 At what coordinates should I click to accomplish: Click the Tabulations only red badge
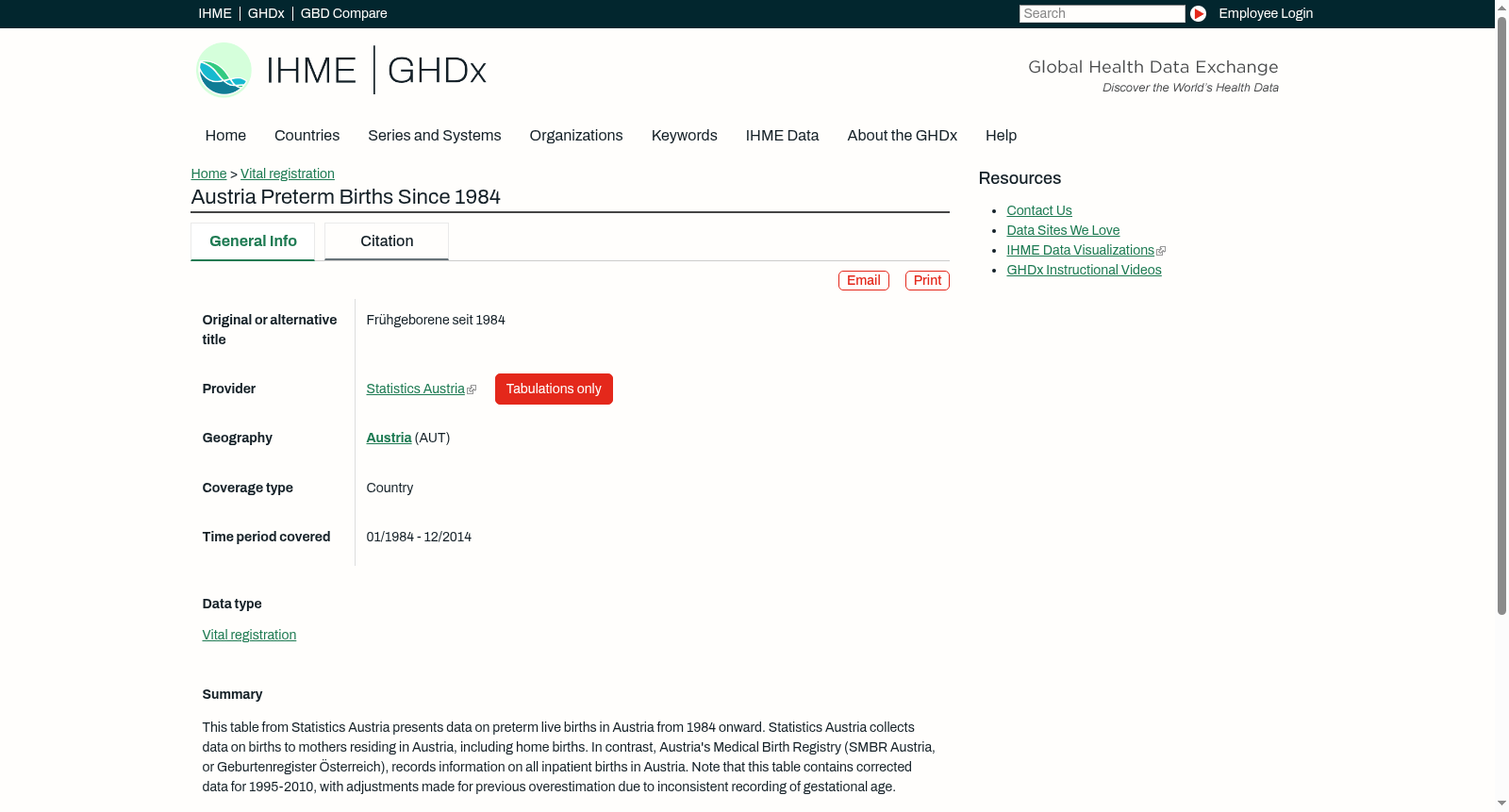coord(554,389)
